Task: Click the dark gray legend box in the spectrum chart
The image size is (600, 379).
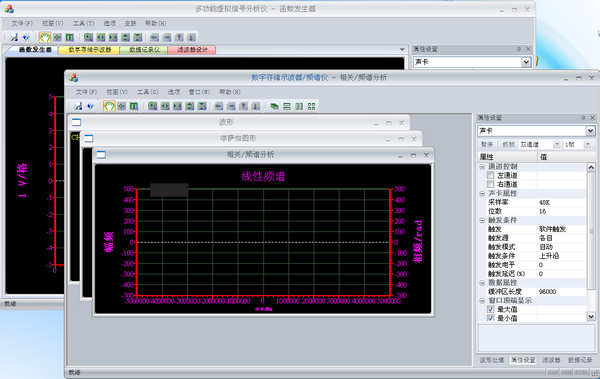Action: tap(169, 190)
